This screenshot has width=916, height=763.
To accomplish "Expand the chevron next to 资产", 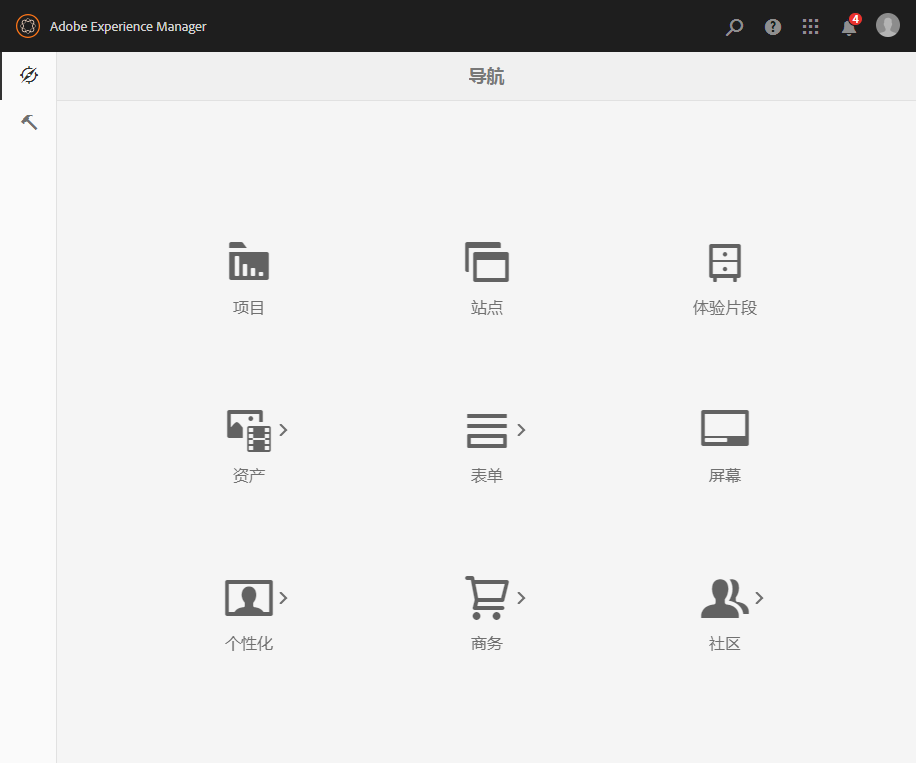I will tap(283, 430).
